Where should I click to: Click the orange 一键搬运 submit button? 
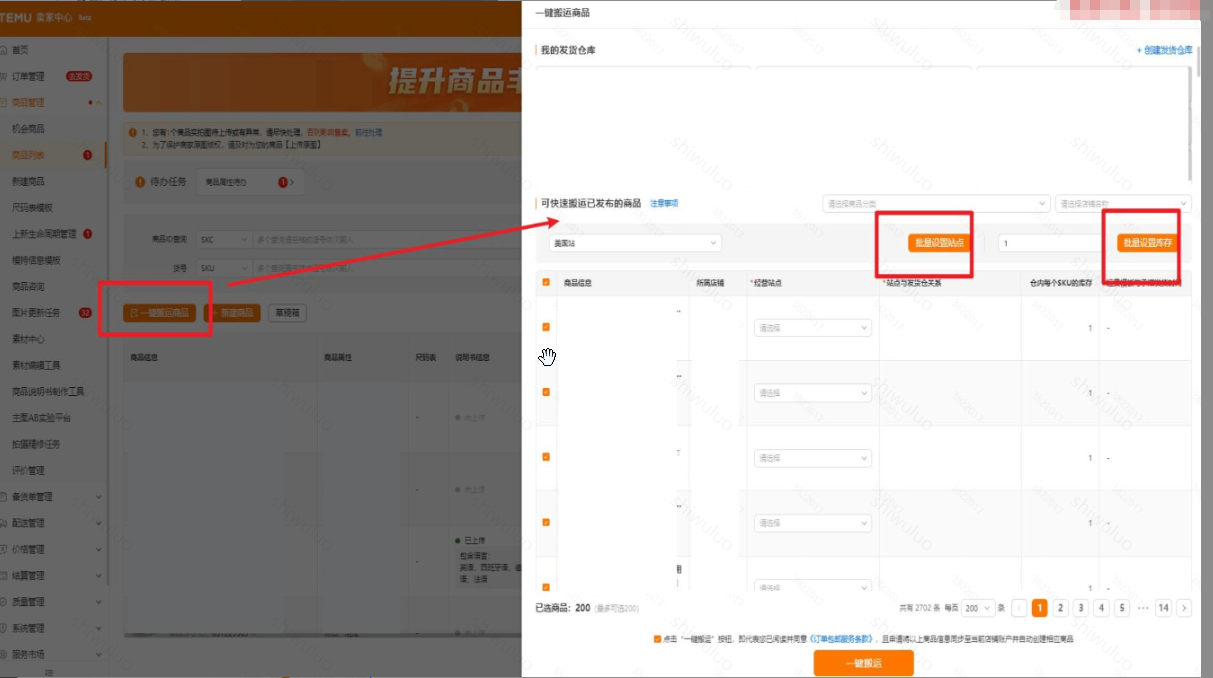(863, 662)
